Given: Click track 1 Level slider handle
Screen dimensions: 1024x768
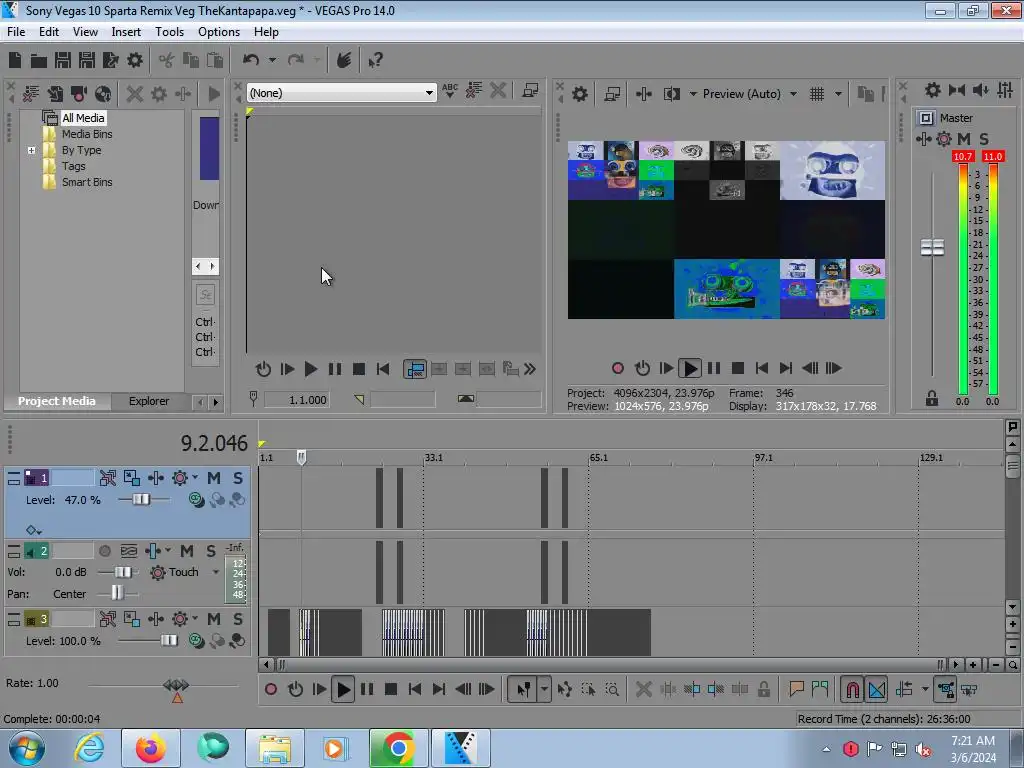Looking at the screenshot, I should (x=140, y=500).
